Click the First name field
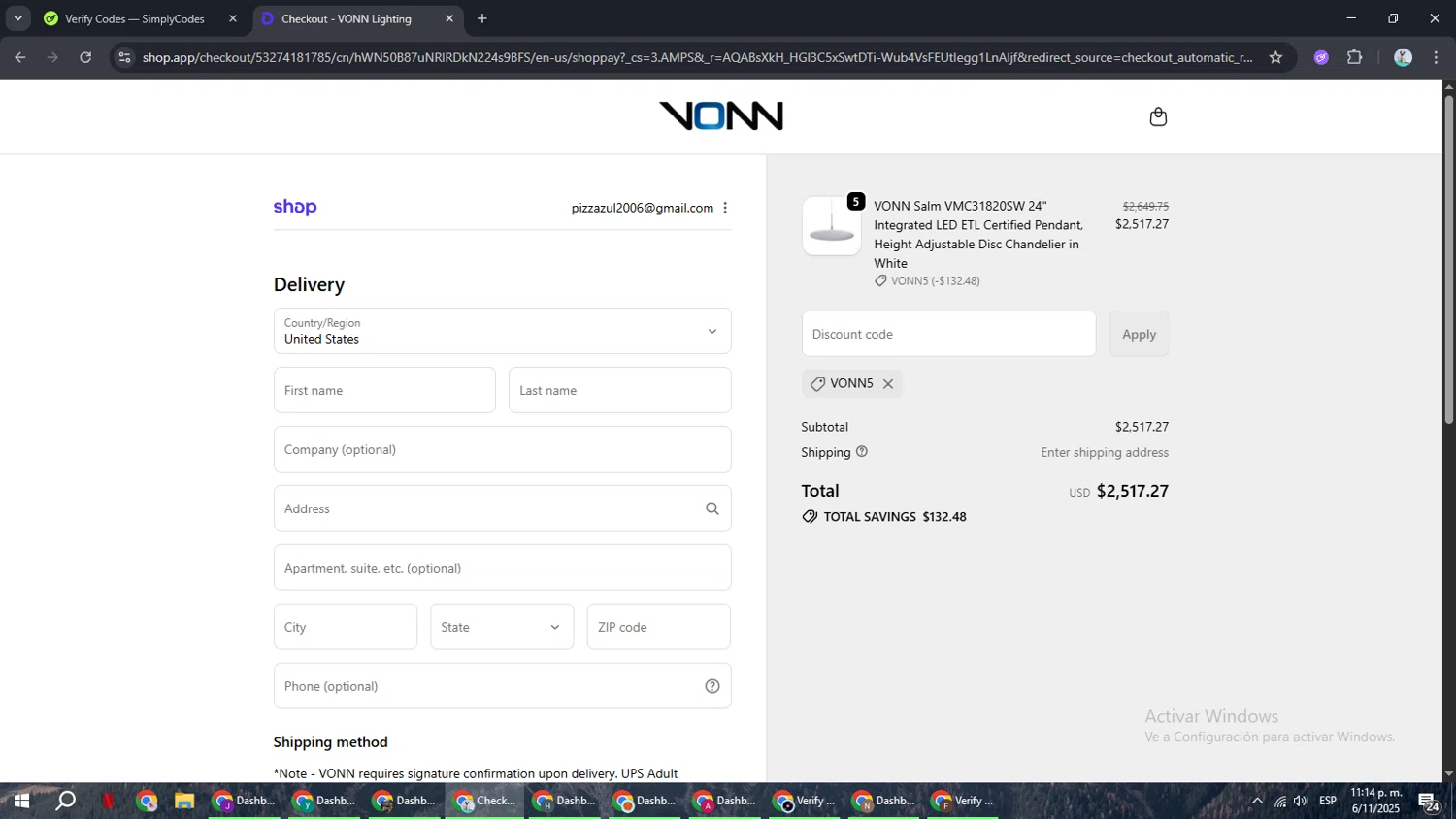The width and height of the screenshot is (1456, 819). coord(384,390)
